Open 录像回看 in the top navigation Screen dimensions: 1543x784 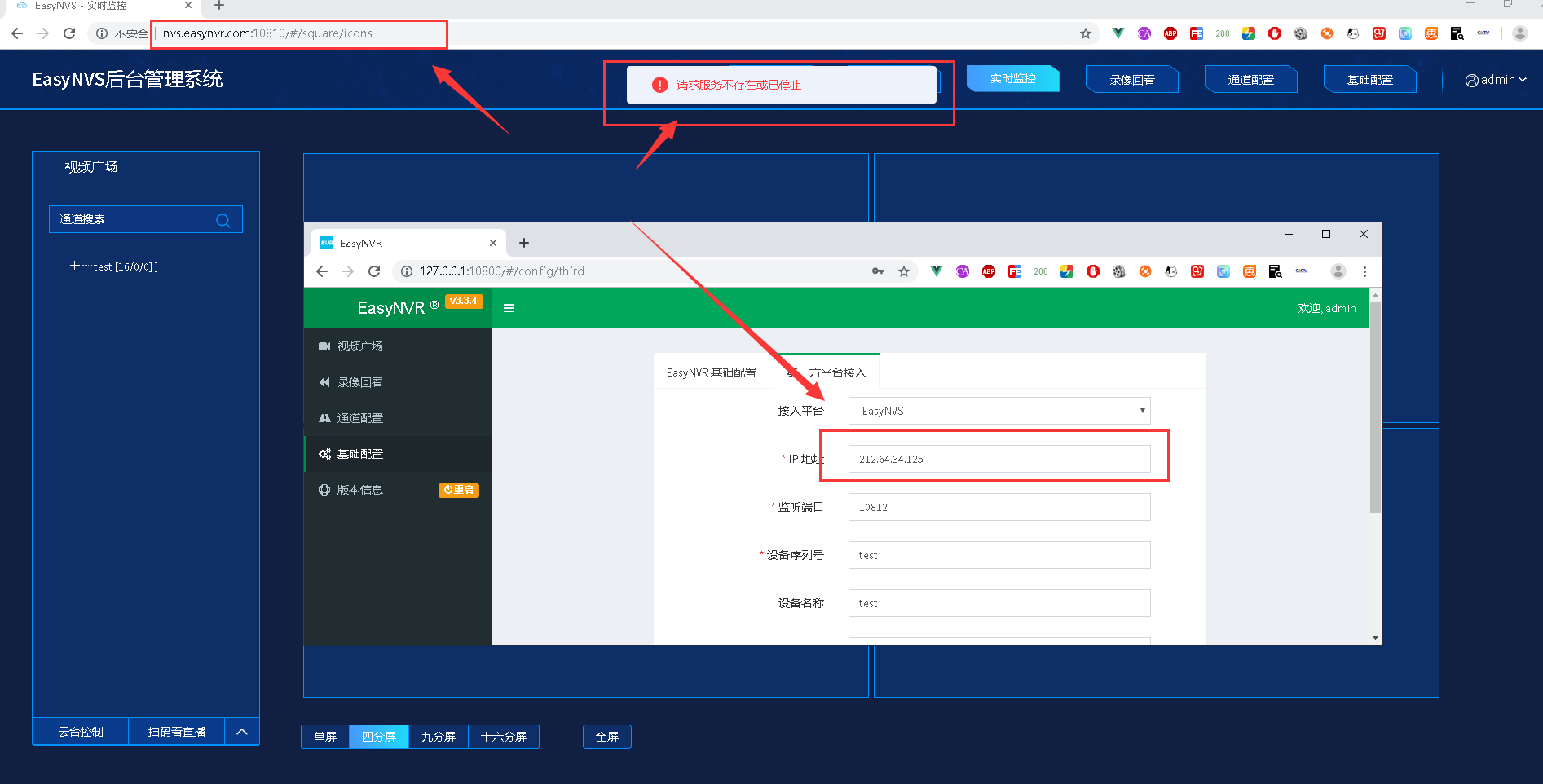[1132, 80]
